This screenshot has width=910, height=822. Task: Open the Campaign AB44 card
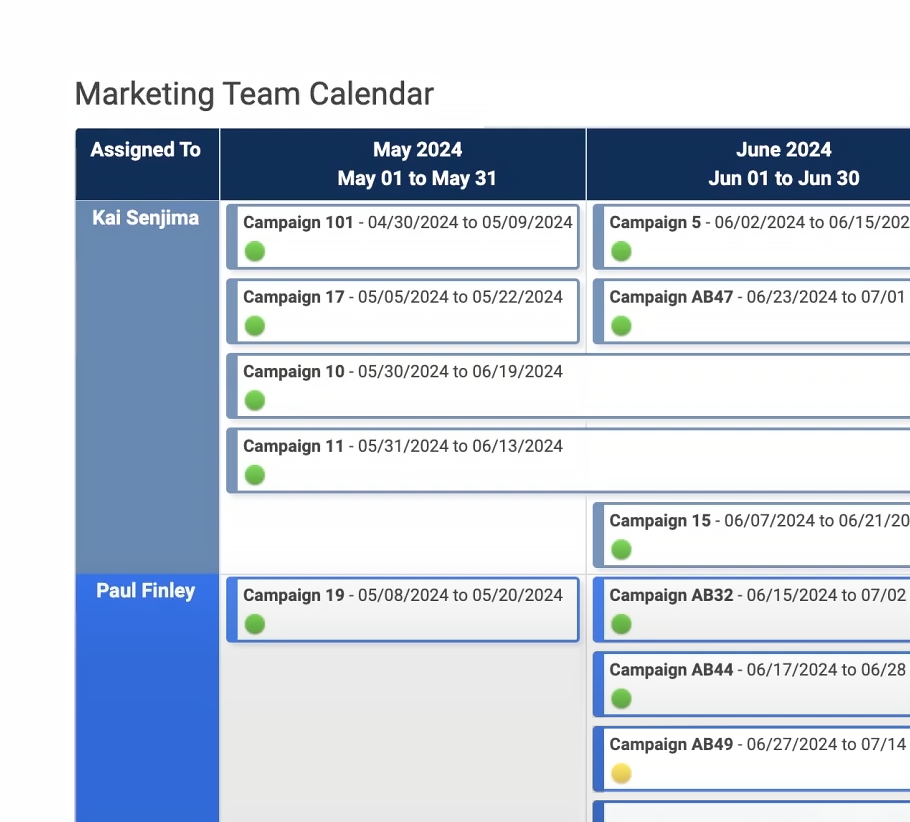point(750,684)
